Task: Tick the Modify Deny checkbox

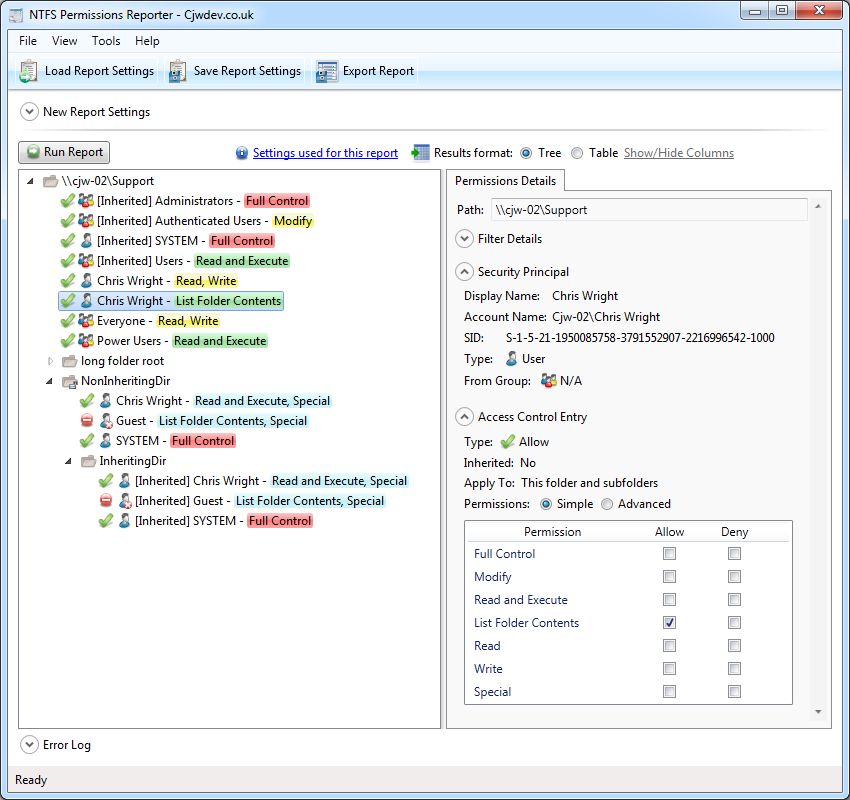Action: click(734, 577)
